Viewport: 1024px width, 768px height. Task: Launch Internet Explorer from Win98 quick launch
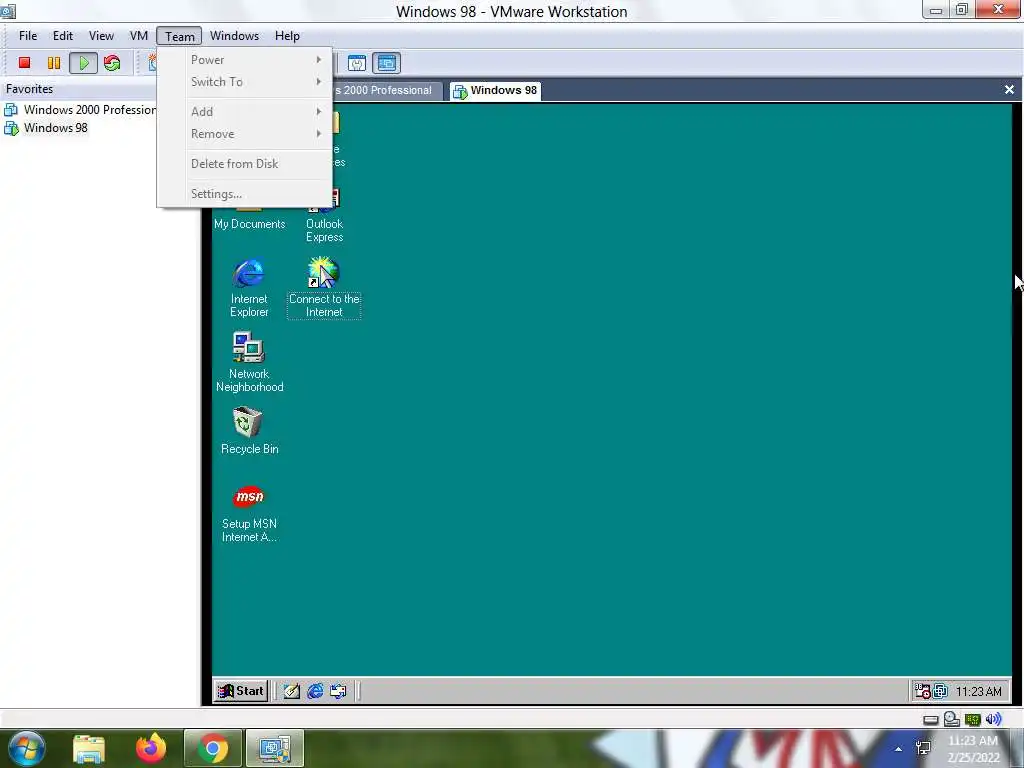[x=315, y=691]
